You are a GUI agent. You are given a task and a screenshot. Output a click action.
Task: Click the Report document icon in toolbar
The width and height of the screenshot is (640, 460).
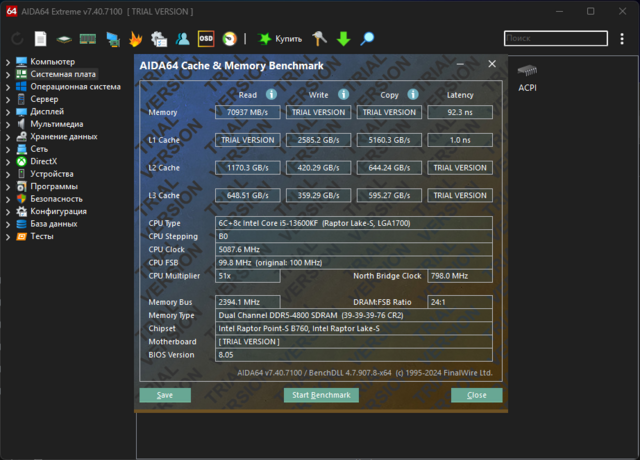(41, 39)
